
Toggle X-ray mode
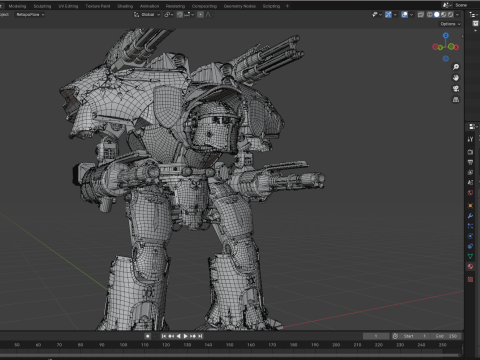coord(421,15)
